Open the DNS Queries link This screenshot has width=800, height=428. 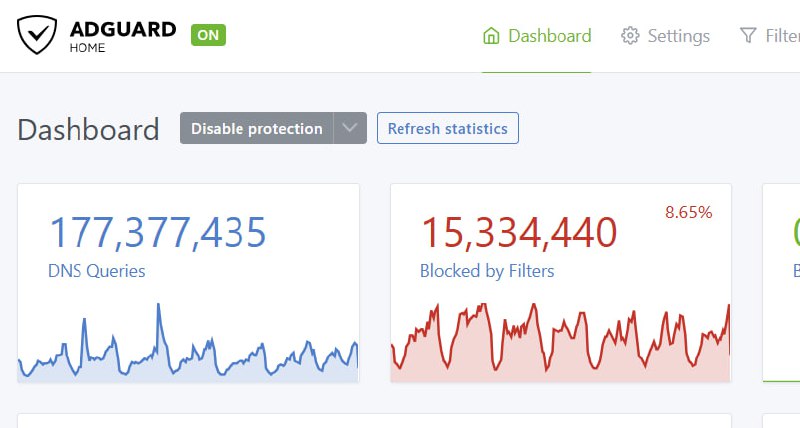96,270
